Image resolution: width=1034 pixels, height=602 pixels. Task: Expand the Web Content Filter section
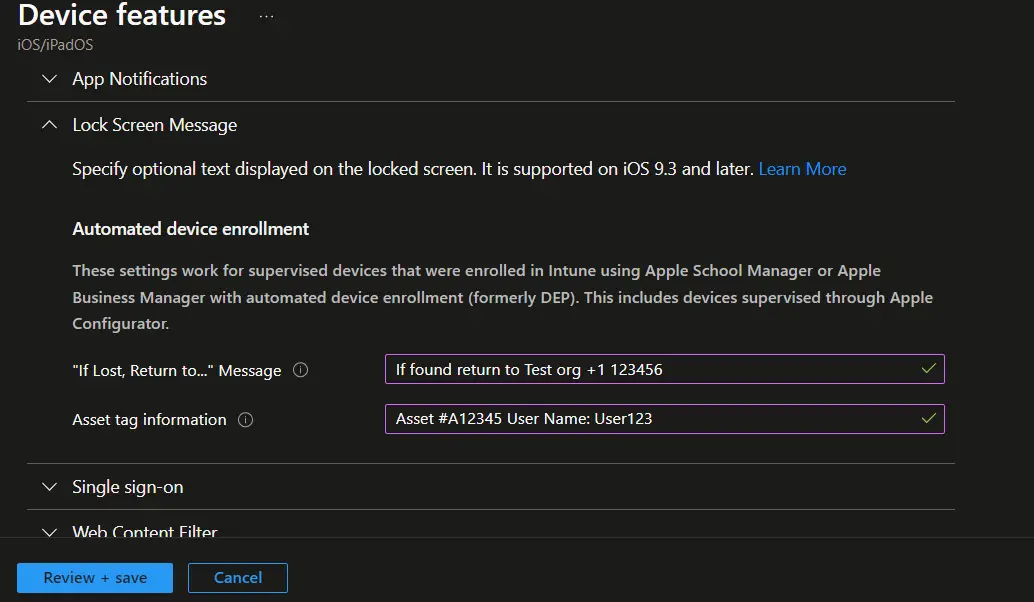click(x=144, y=532)
